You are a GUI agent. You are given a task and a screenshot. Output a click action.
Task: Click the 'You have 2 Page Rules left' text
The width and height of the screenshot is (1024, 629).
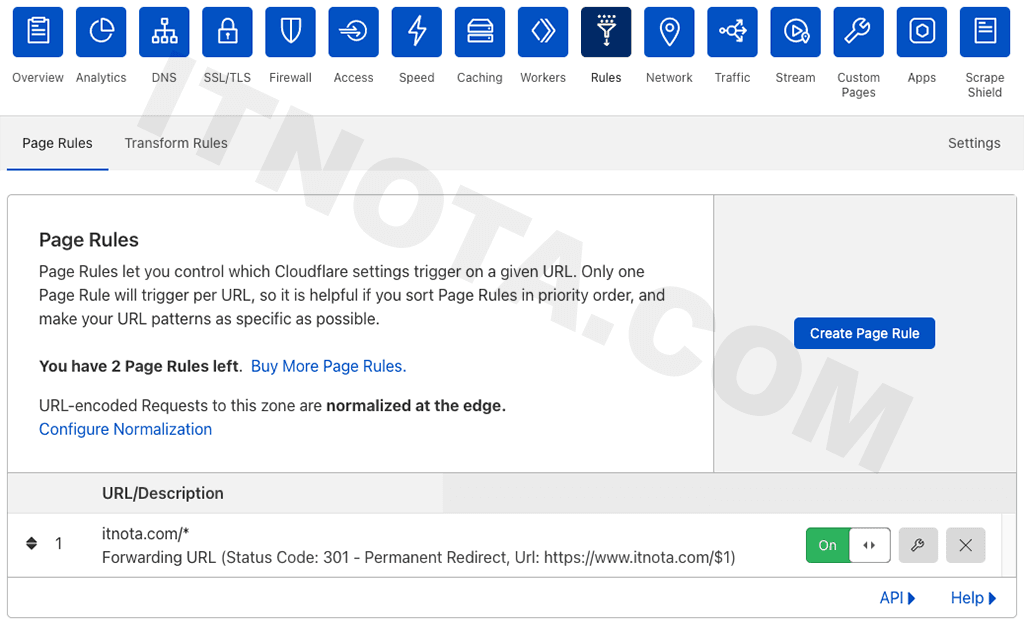140,366
